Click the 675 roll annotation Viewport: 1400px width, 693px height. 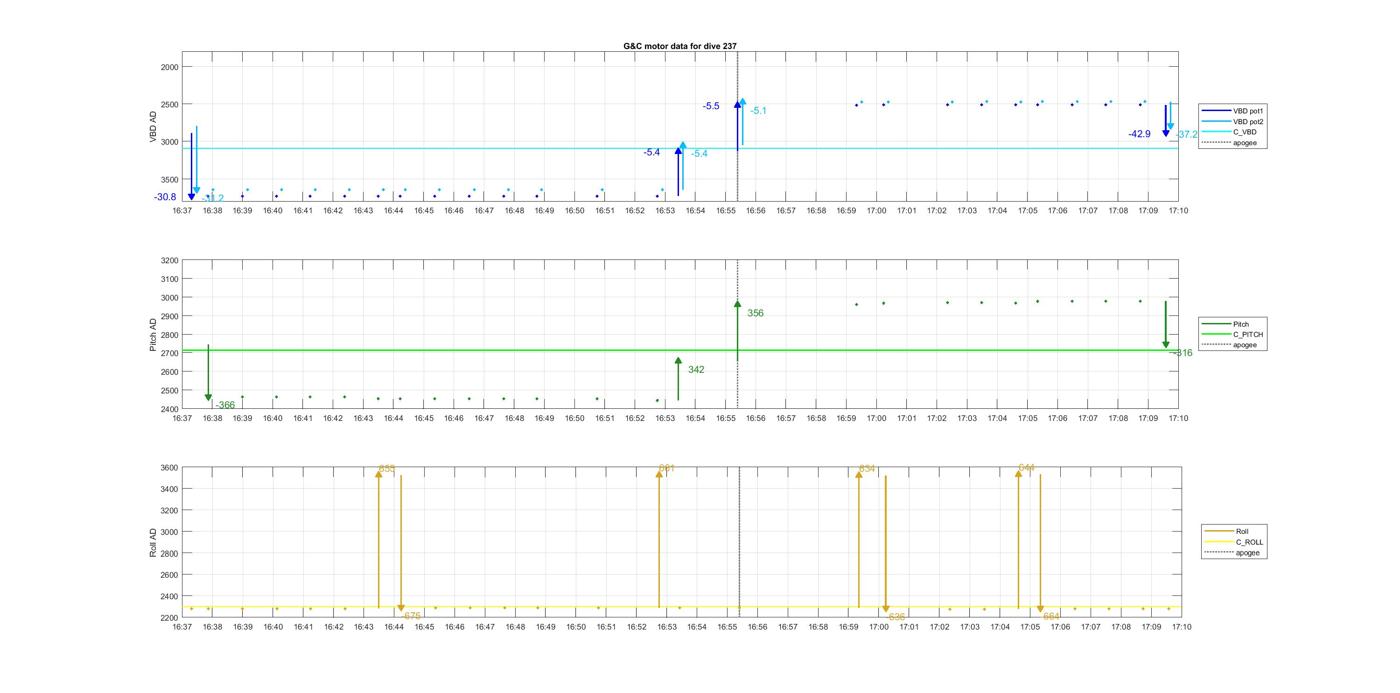click(x=412, y=617)
